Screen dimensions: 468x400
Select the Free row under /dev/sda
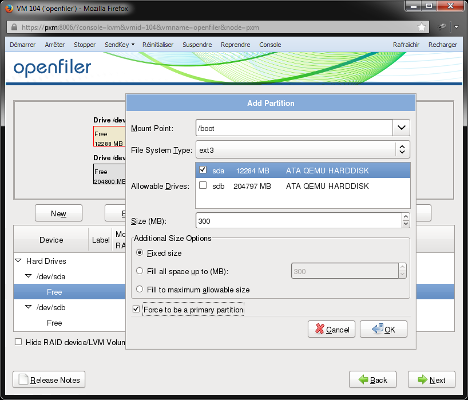click(x=69, y=292)
